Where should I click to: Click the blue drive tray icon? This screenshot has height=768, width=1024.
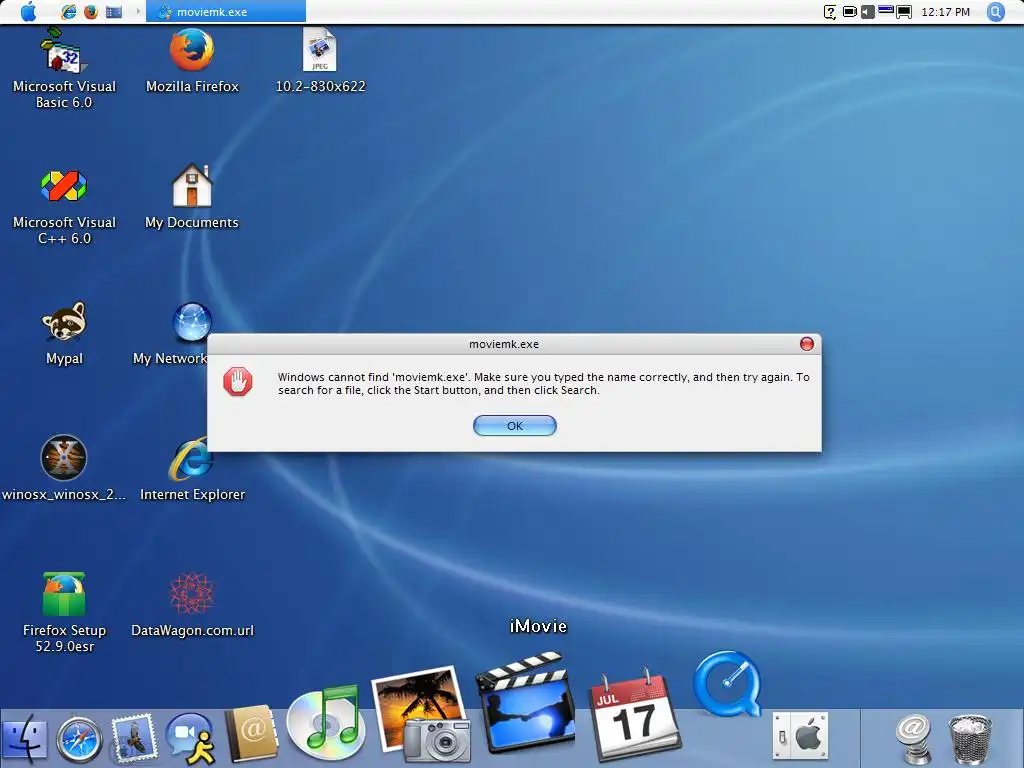point(886,9)
